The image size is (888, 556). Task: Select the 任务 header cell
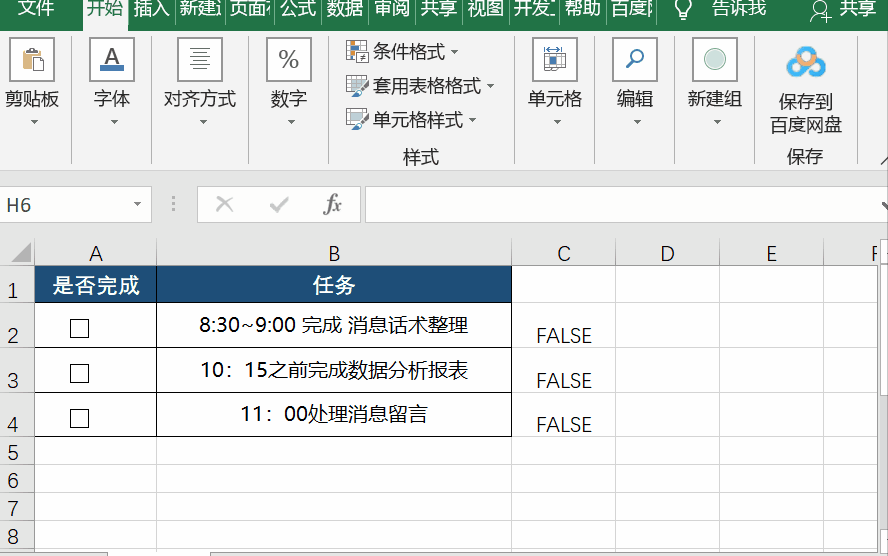coord(334,284)
